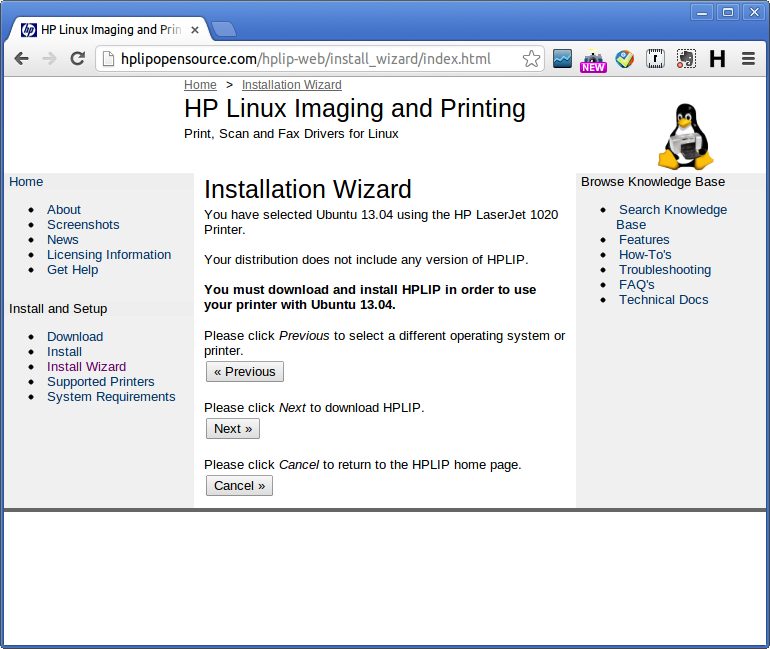770x649 pixels.
Task: Open the System Requirements link
Action: pos(111,397)
